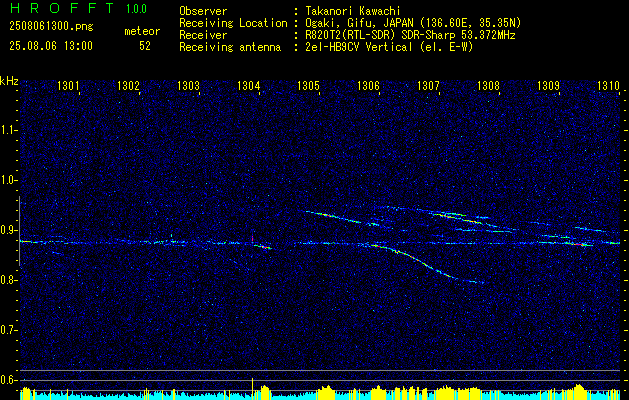
Task: Click the 1310 time marker
Action: tap(608, 85)
